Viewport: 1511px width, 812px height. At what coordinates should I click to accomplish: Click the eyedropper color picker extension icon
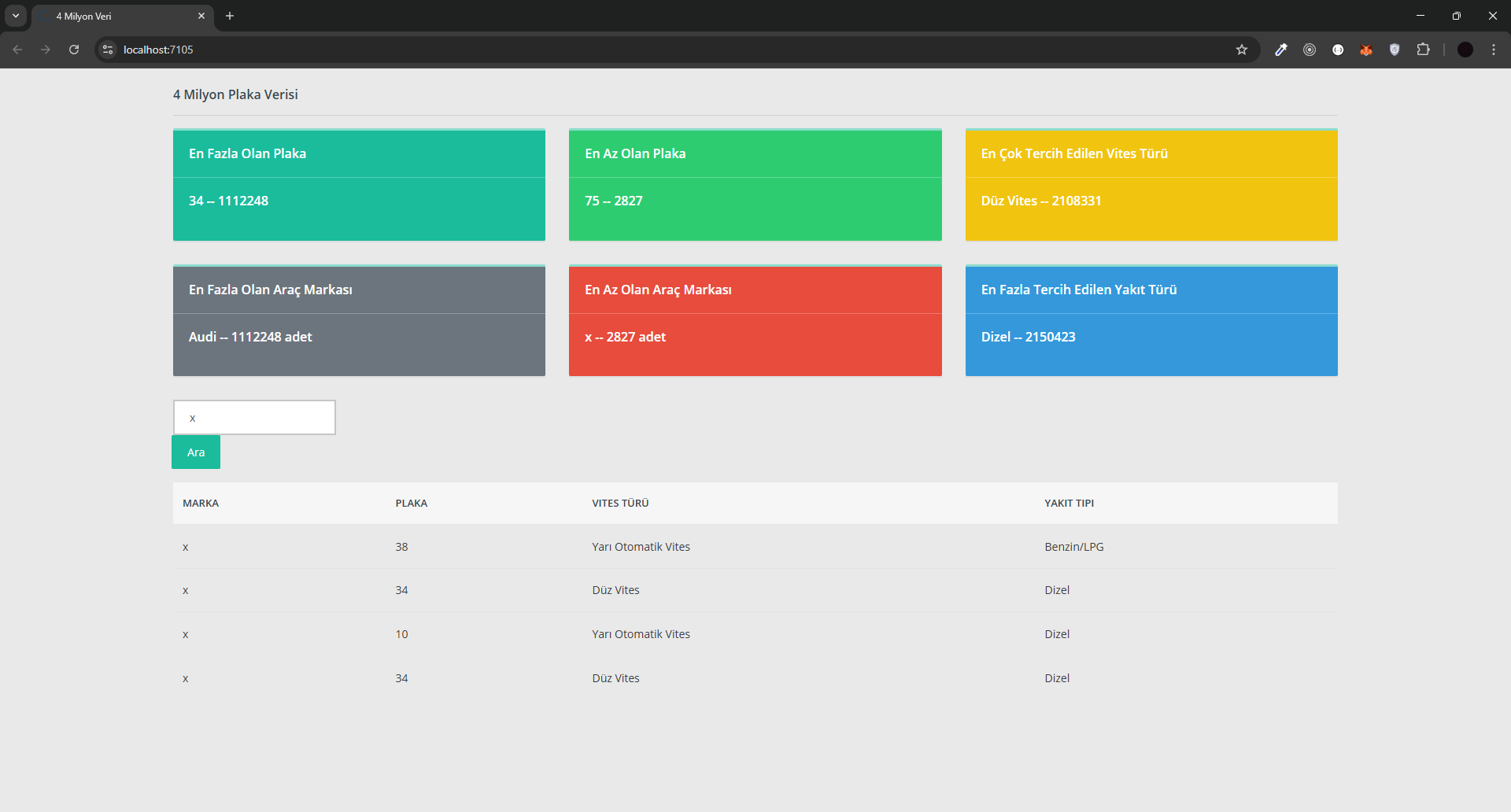pyautogui.click(x=1281, y=50)
